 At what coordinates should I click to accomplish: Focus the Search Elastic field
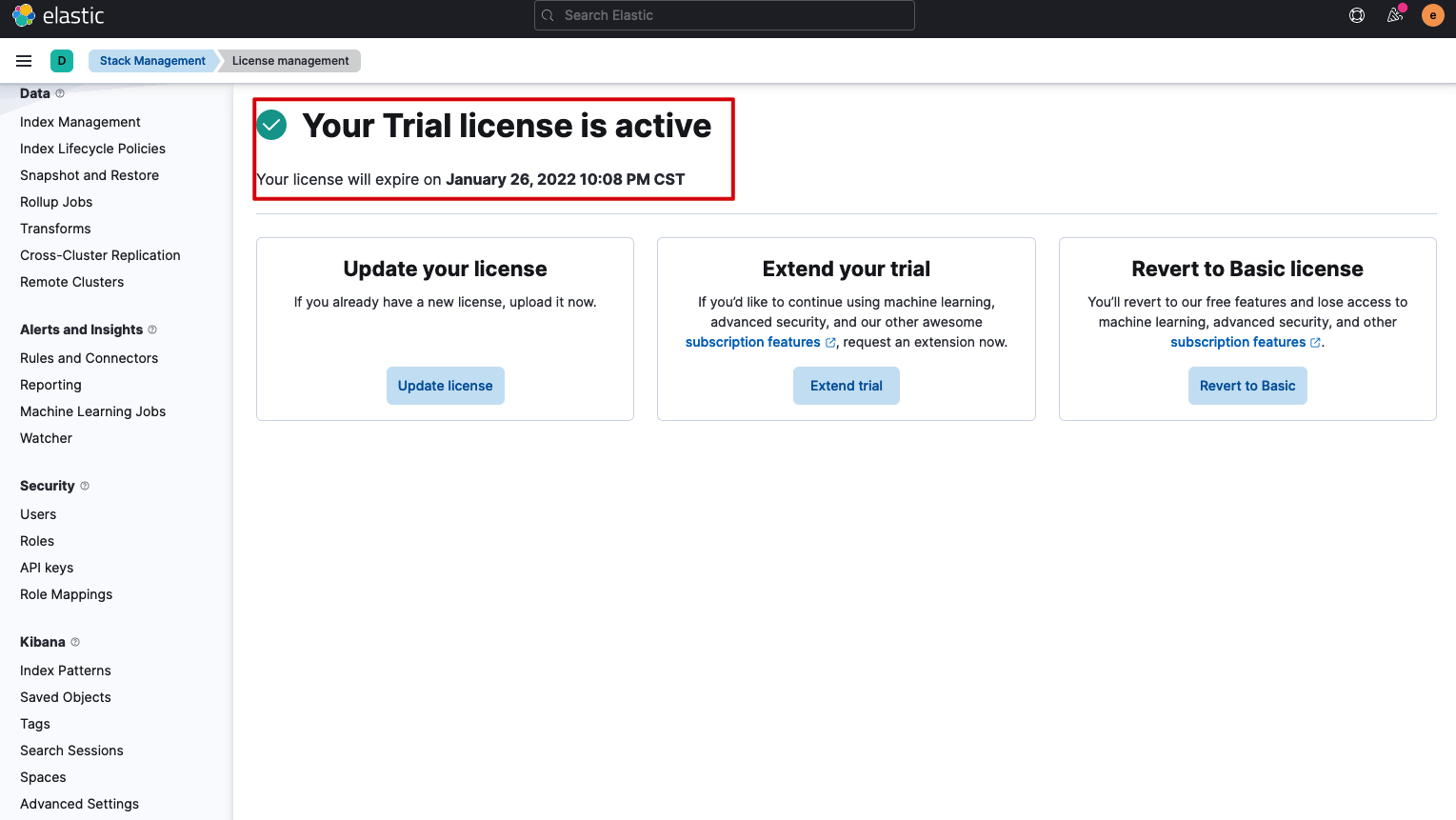coord(725,15)
